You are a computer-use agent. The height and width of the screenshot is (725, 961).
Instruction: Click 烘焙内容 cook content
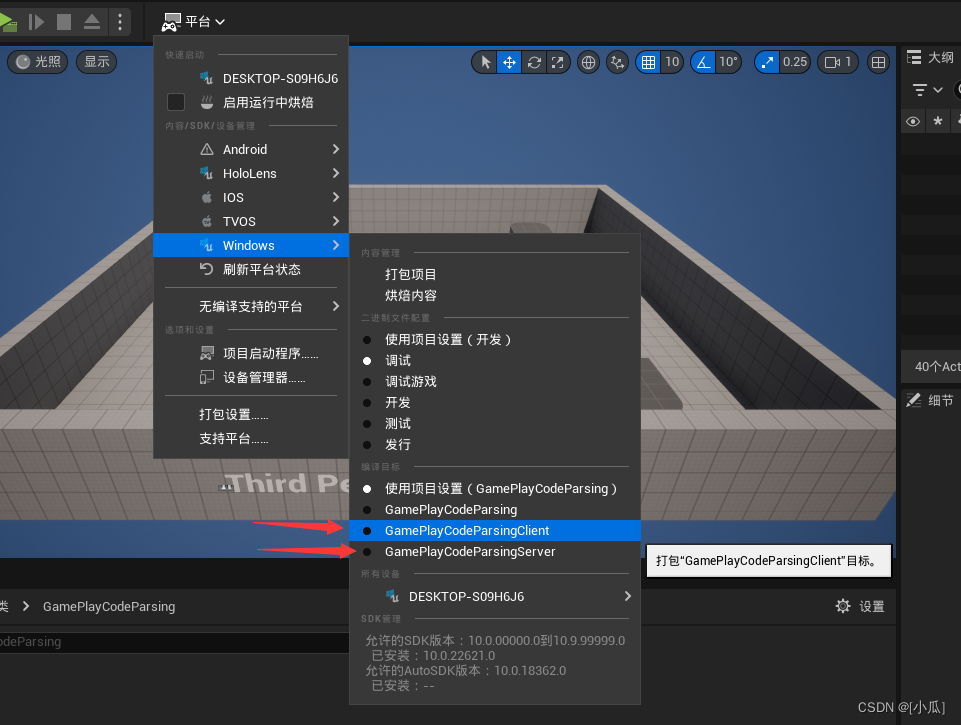click(495, 295)
